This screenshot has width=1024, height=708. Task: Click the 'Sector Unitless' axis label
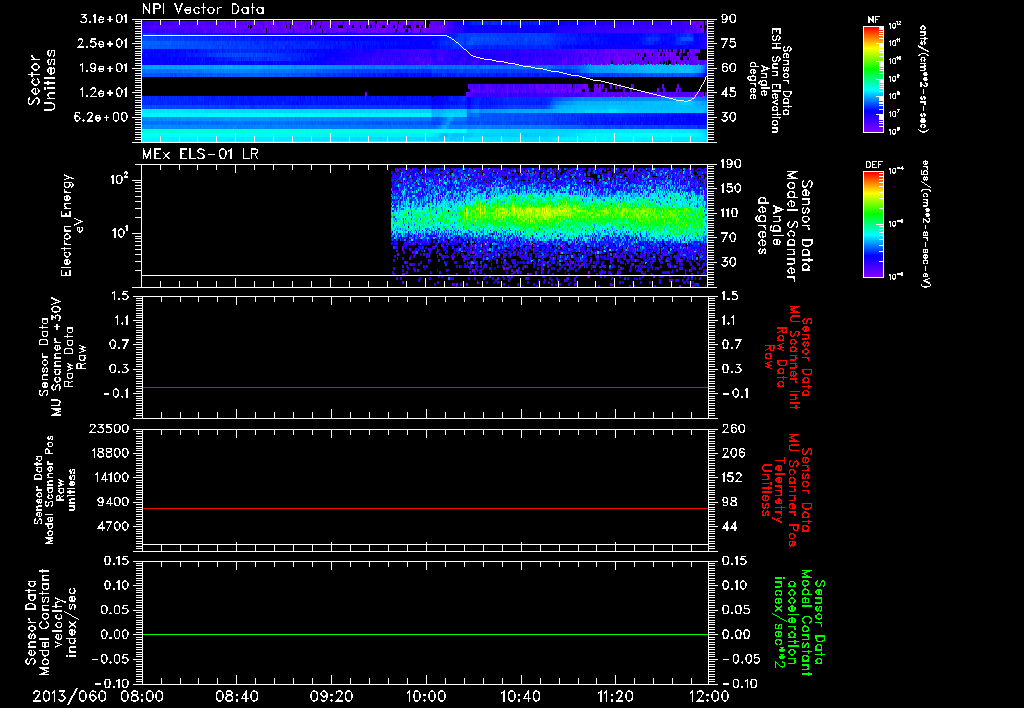(x=42, y=80)
